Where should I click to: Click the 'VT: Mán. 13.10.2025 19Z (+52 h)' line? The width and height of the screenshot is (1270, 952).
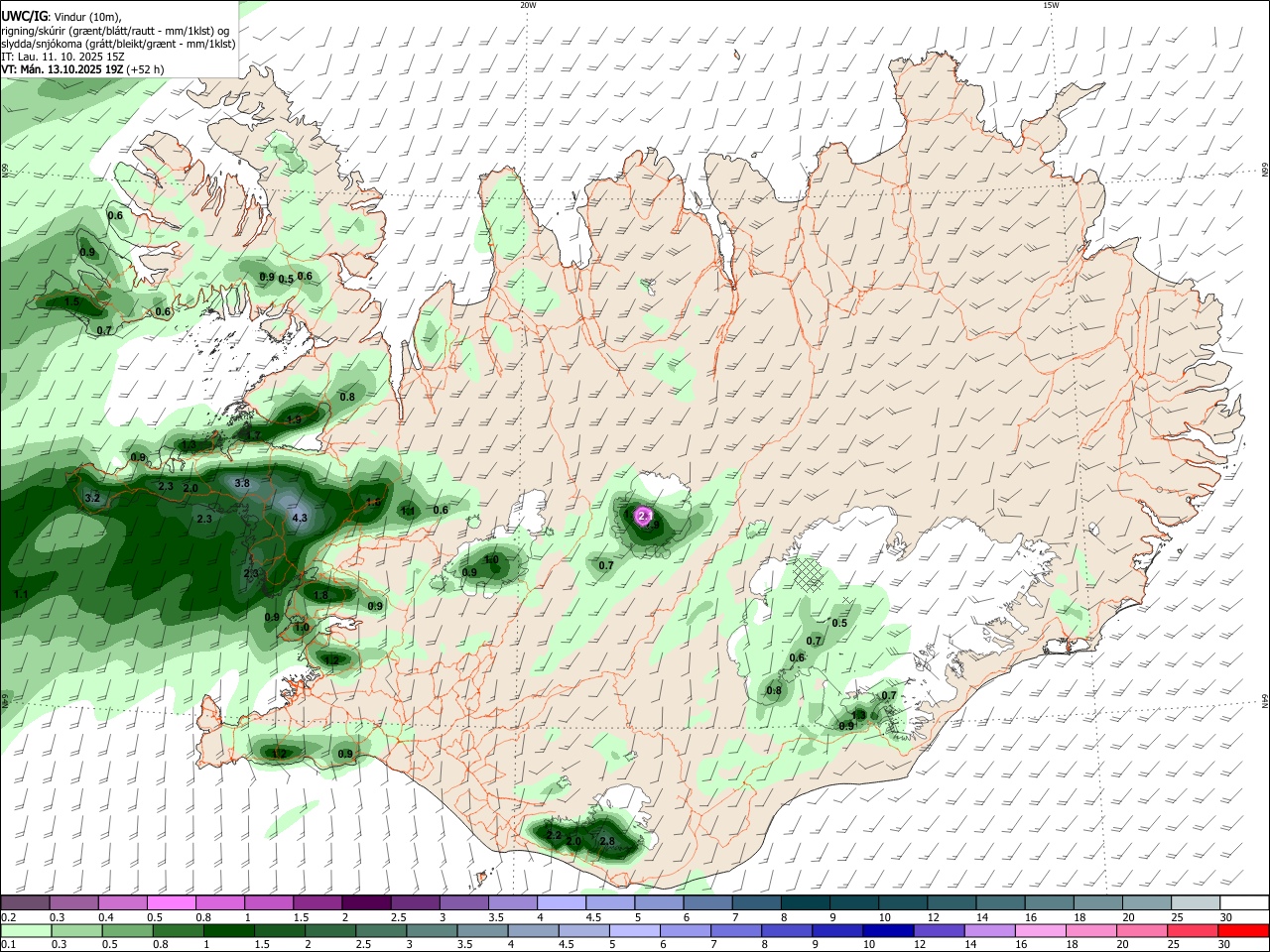click(x=82, y=69)
